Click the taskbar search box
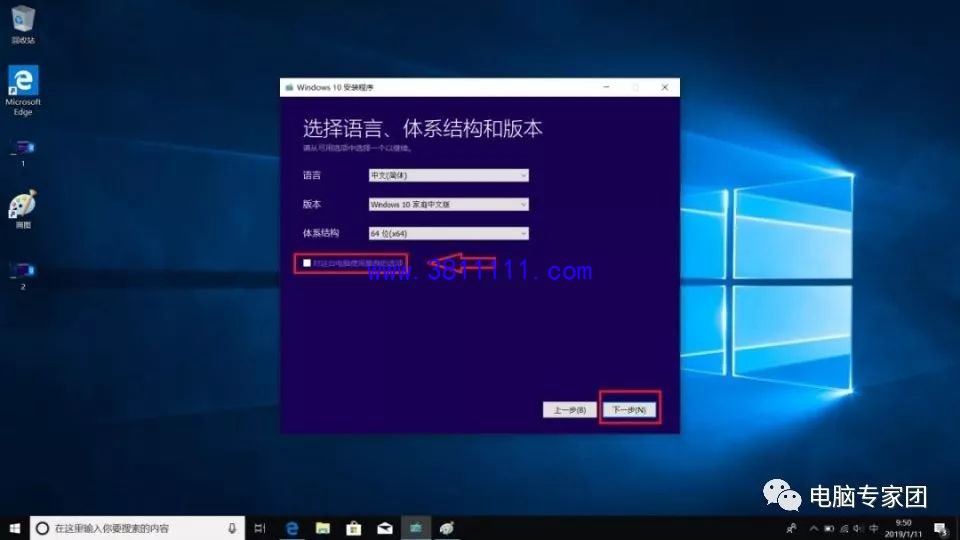The height and width of the screenshot is (540, 960). (x=137, y=528)
